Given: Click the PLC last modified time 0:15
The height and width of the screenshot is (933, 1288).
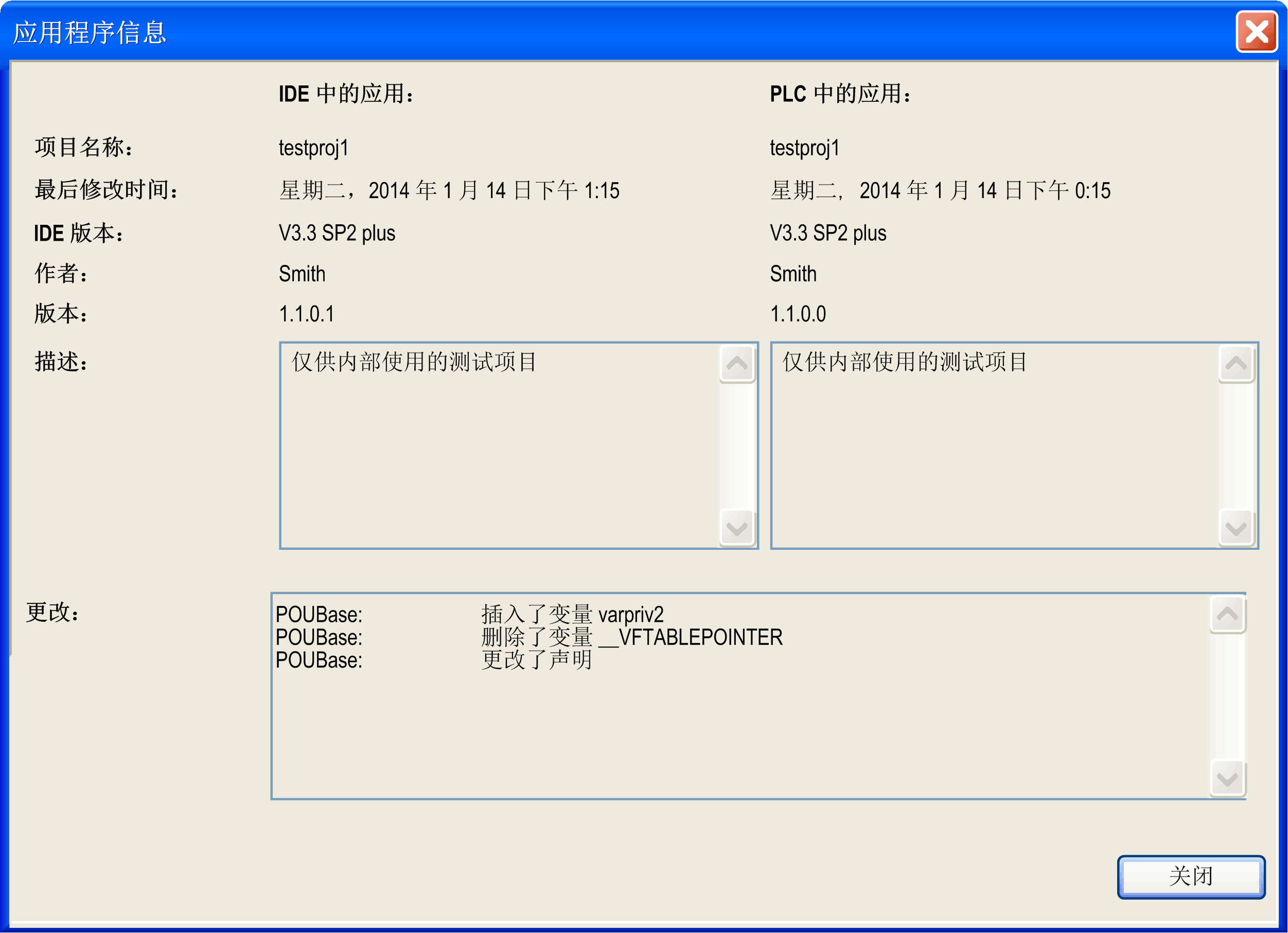Looking at the screenshot, I should tap(1092, 191).
